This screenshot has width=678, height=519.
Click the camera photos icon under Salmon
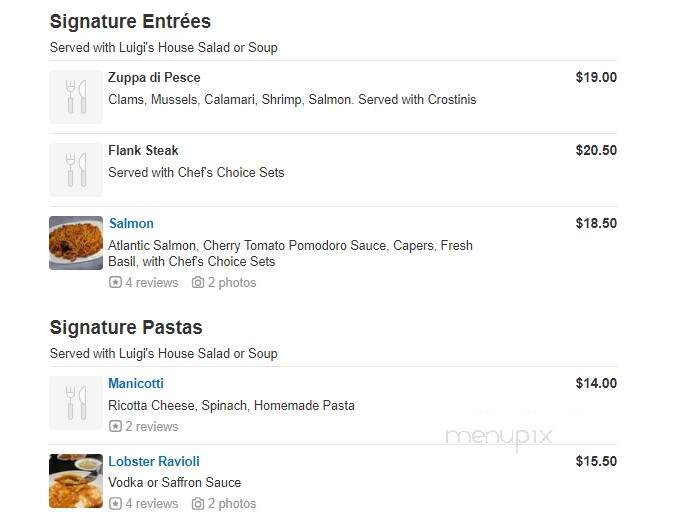pyautogui.click(x=198, y=282)
